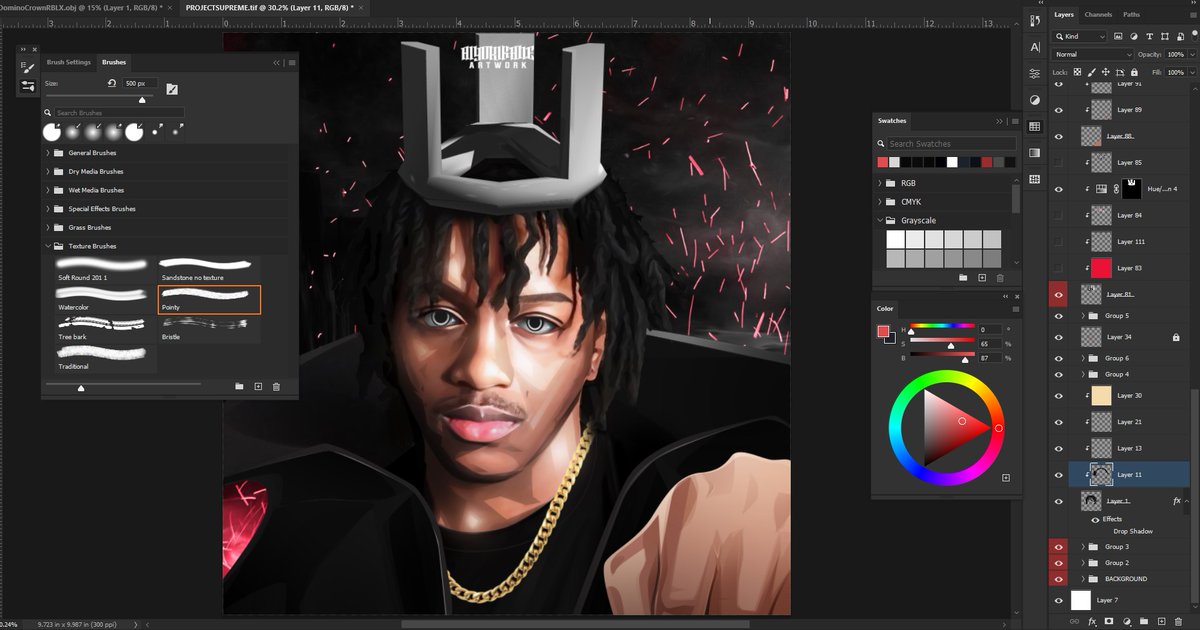
Task: Open the Opacity value dropdown arrow
Action: [1193, 54]
